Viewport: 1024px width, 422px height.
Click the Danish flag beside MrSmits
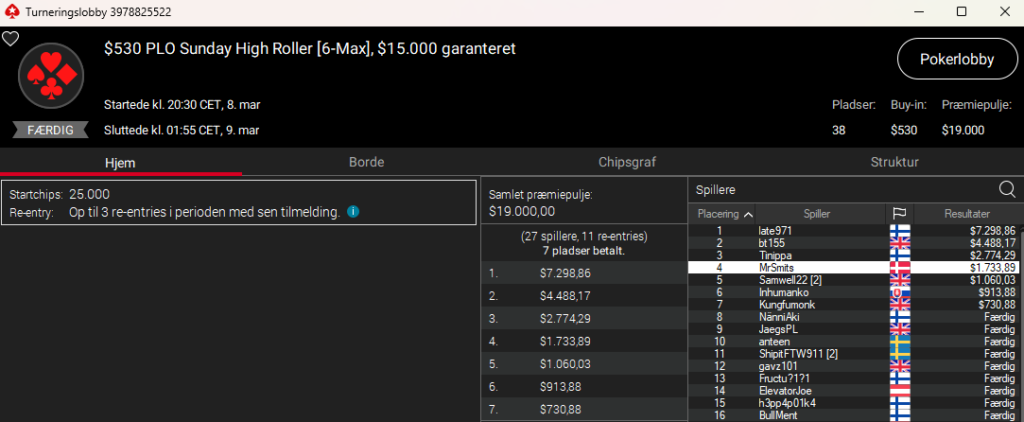899,268
